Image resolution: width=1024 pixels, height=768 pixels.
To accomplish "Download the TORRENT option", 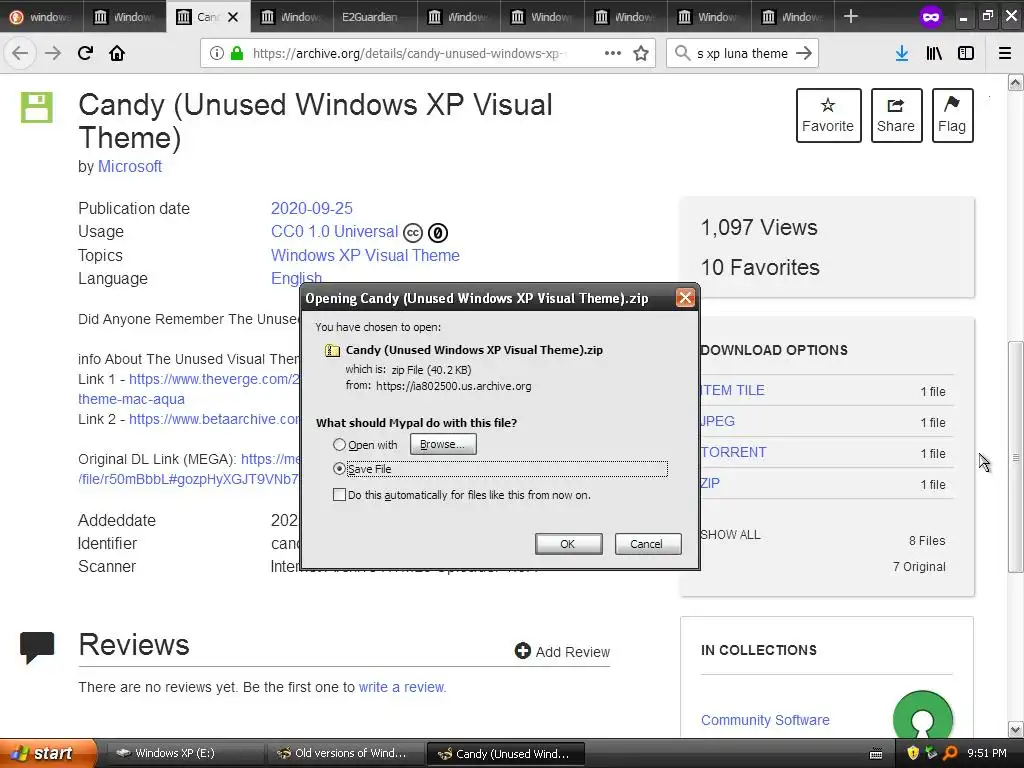I will (733, 453).
